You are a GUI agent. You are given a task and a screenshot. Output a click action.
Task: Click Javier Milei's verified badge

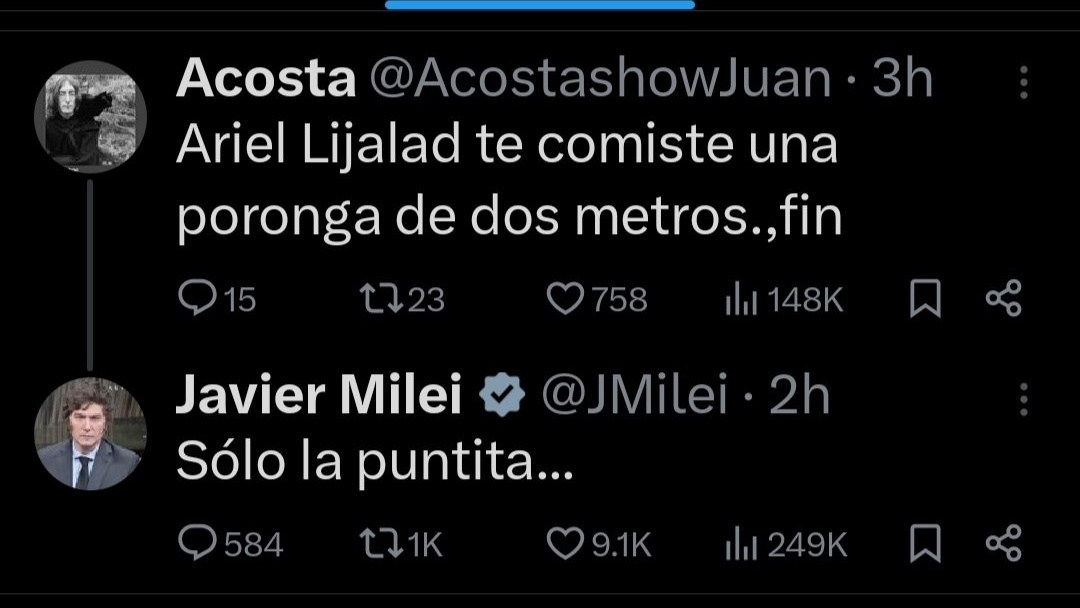(502, 397)
